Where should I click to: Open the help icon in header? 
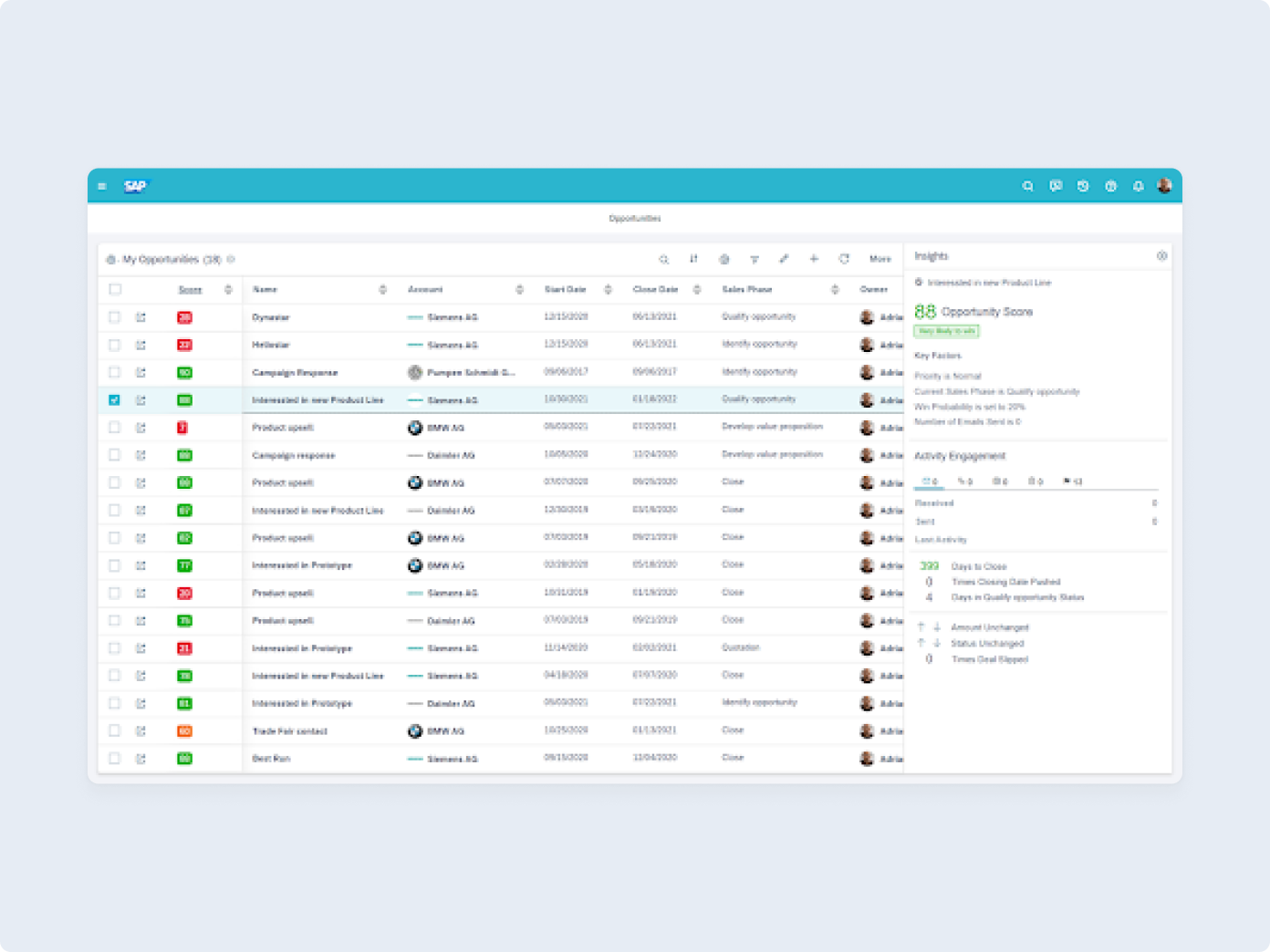[x=1110, y=186]
